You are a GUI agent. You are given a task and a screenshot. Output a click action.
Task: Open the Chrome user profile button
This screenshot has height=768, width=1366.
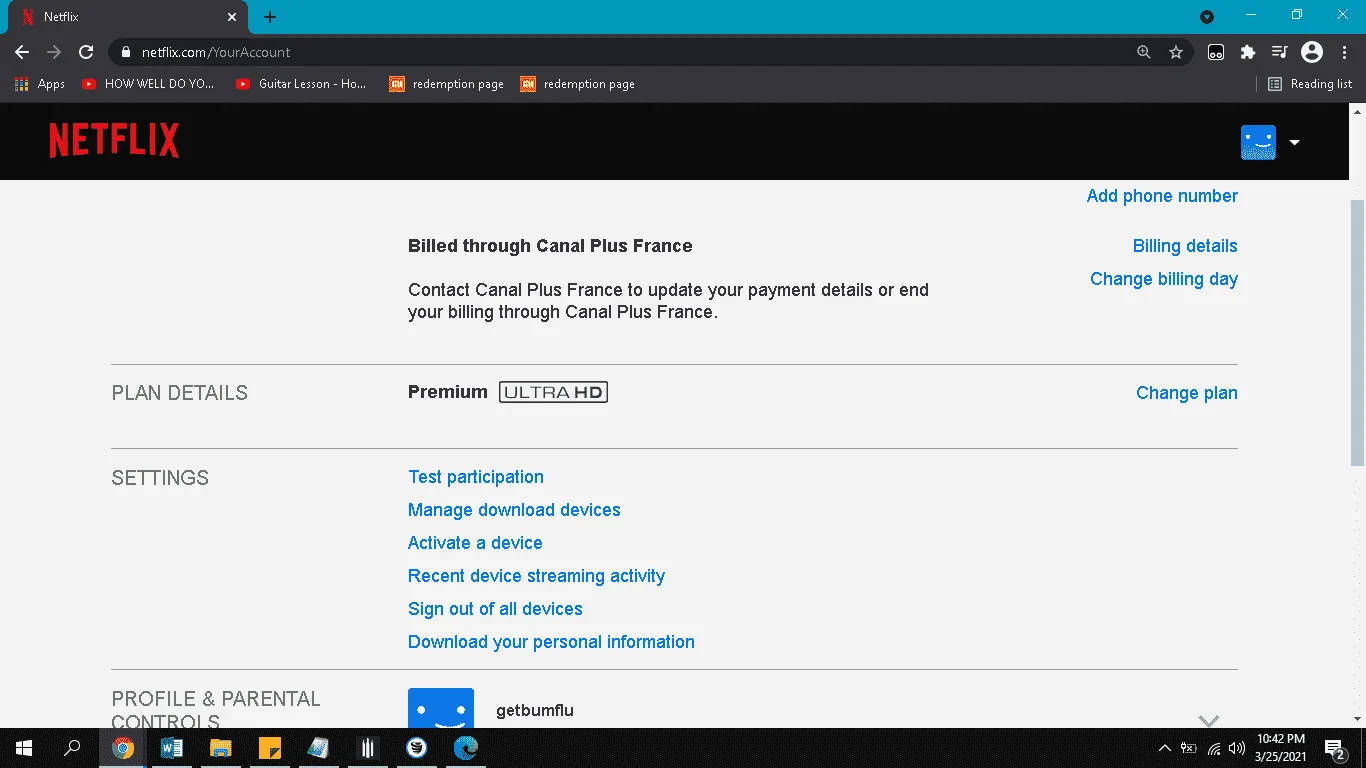tap(1312, 52)
